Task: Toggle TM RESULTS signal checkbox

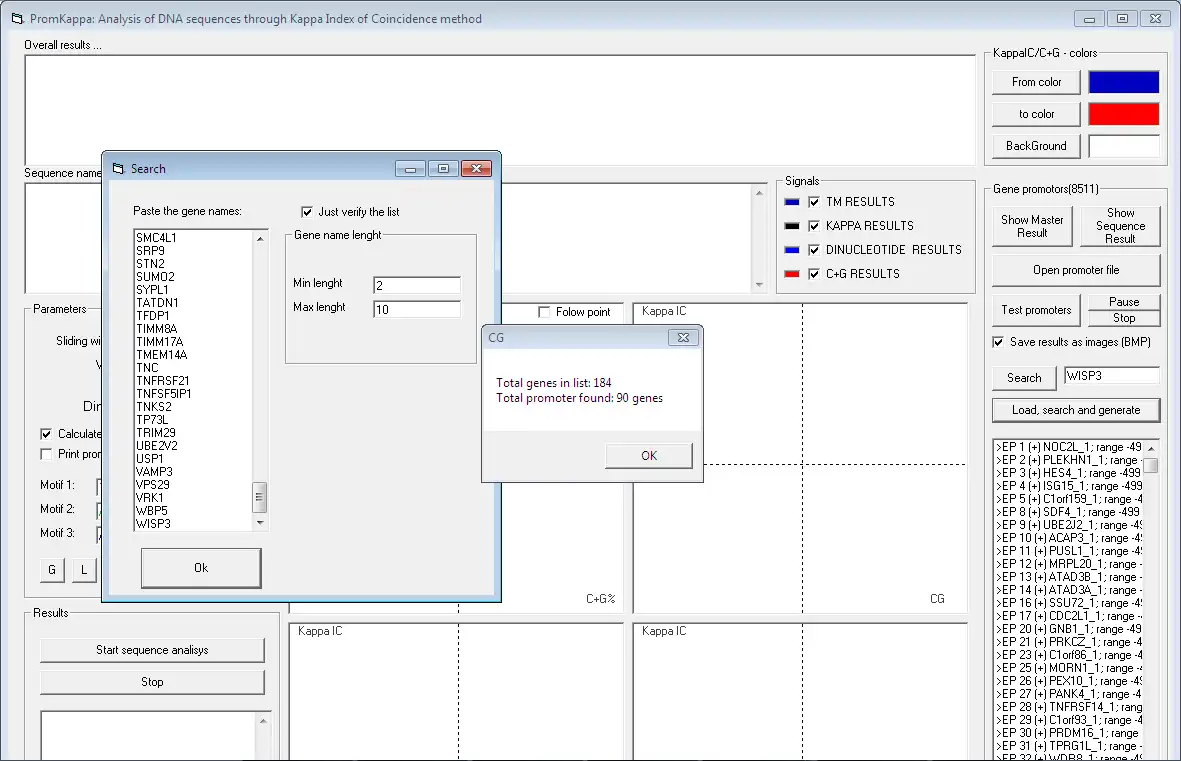Action: (x=813, y=202)
